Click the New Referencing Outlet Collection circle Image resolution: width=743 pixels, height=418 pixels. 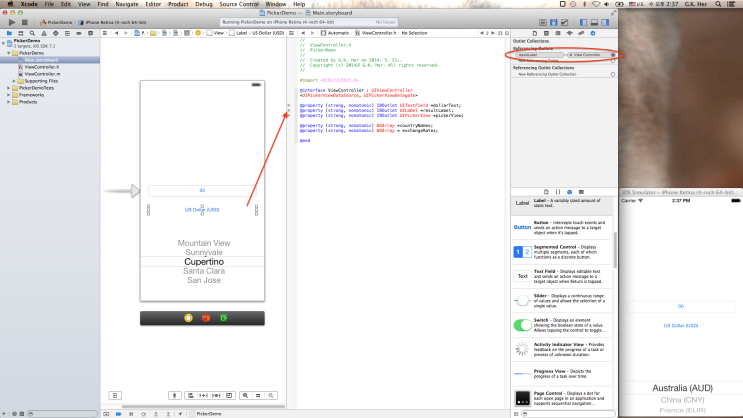click(613, 74)
